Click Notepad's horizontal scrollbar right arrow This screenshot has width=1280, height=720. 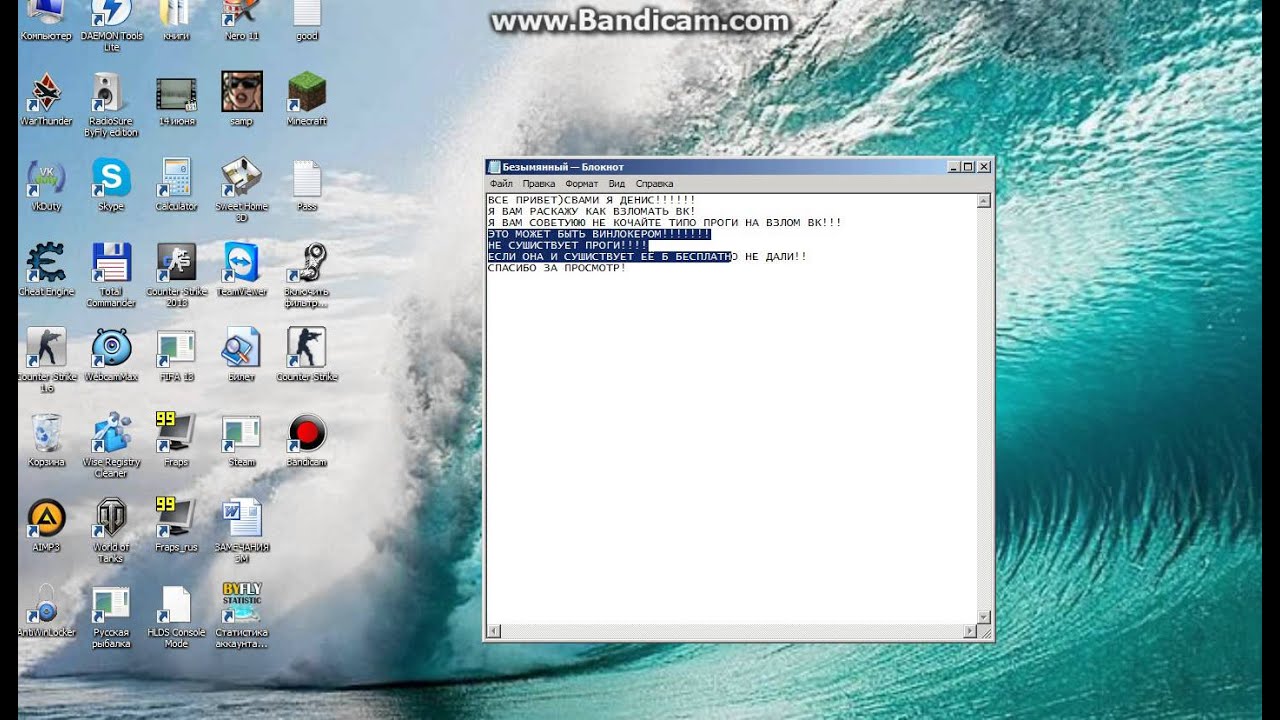click(969, 632)
